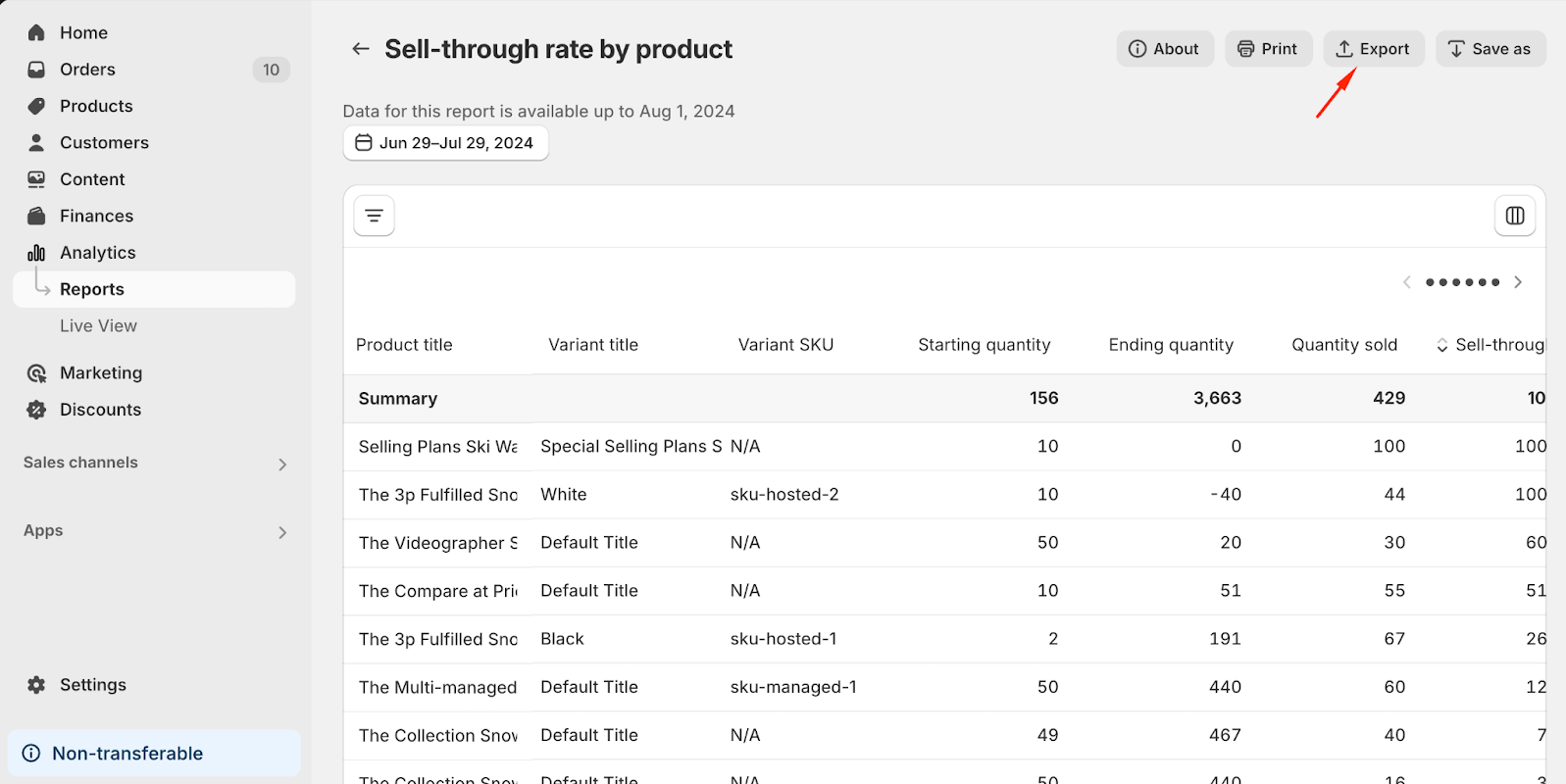Screen dimensions: 1566x784
Task: Open the edit columns icon button
Action: tap(1514, 216)
